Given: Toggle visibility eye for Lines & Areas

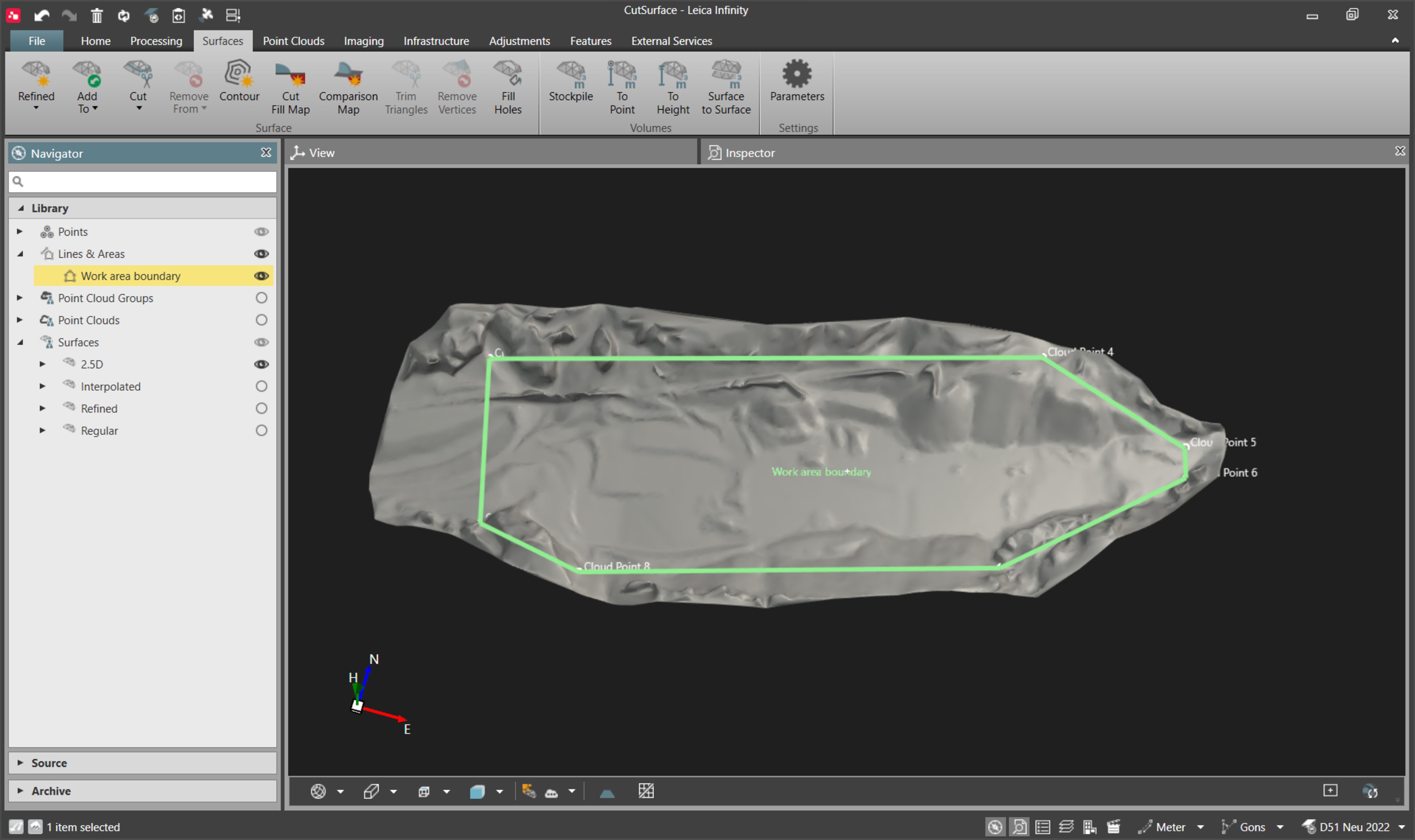Looking at the screenshot, I should click(261, 253).
